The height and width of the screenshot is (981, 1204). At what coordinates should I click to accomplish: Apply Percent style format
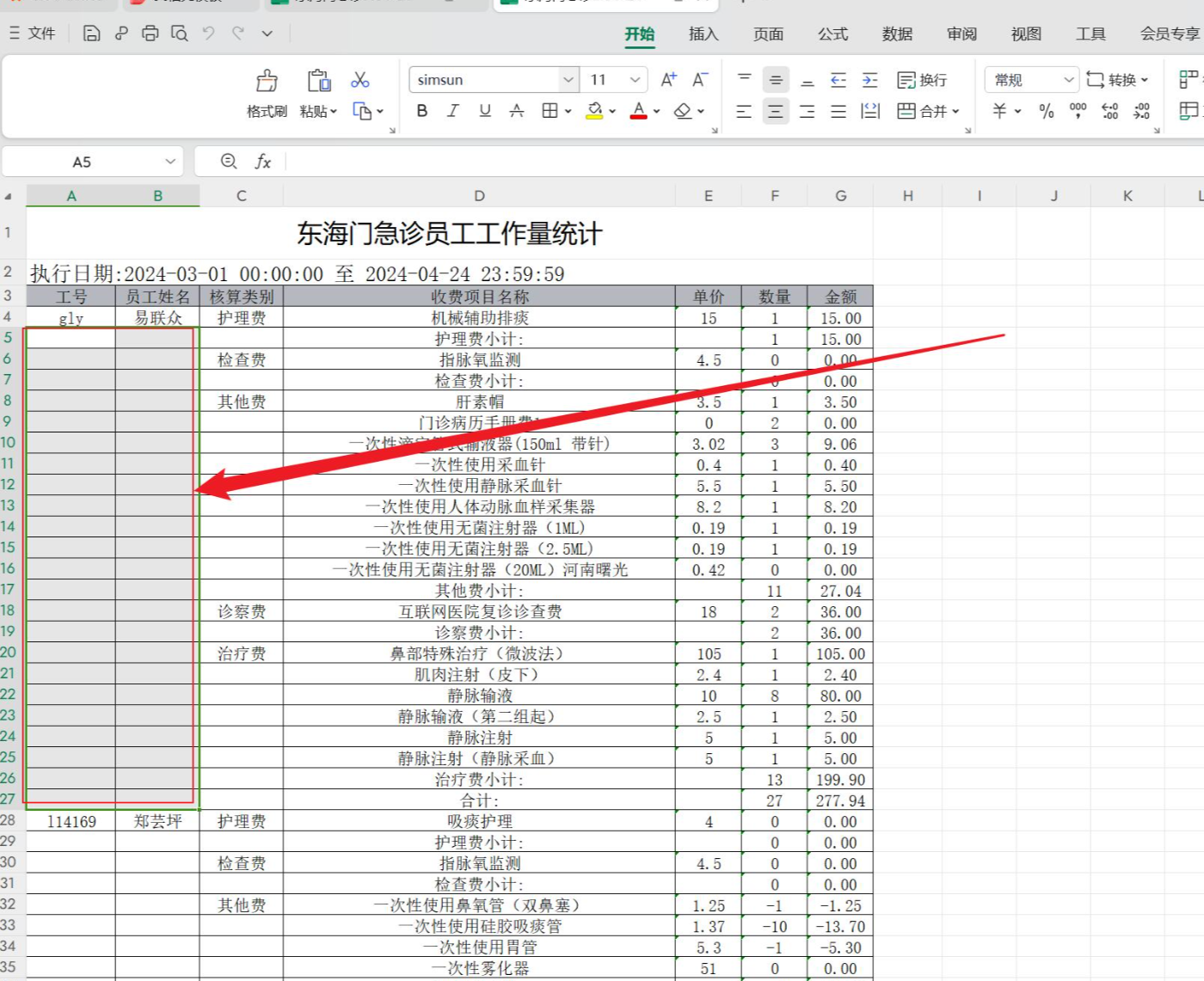coord(1047,111)
